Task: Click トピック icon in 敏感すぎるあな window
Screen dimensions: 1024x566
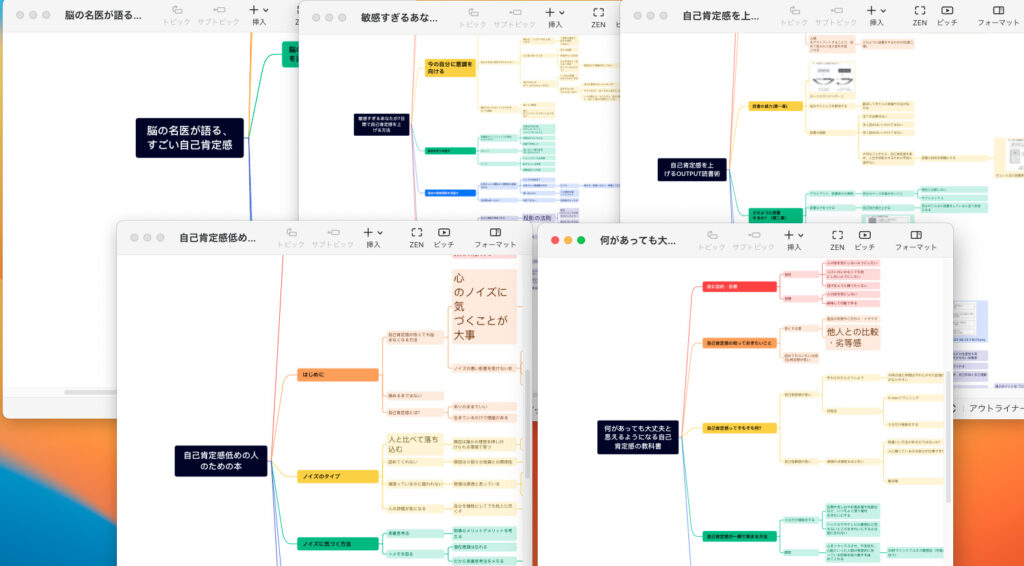Action: click(472, 16)
